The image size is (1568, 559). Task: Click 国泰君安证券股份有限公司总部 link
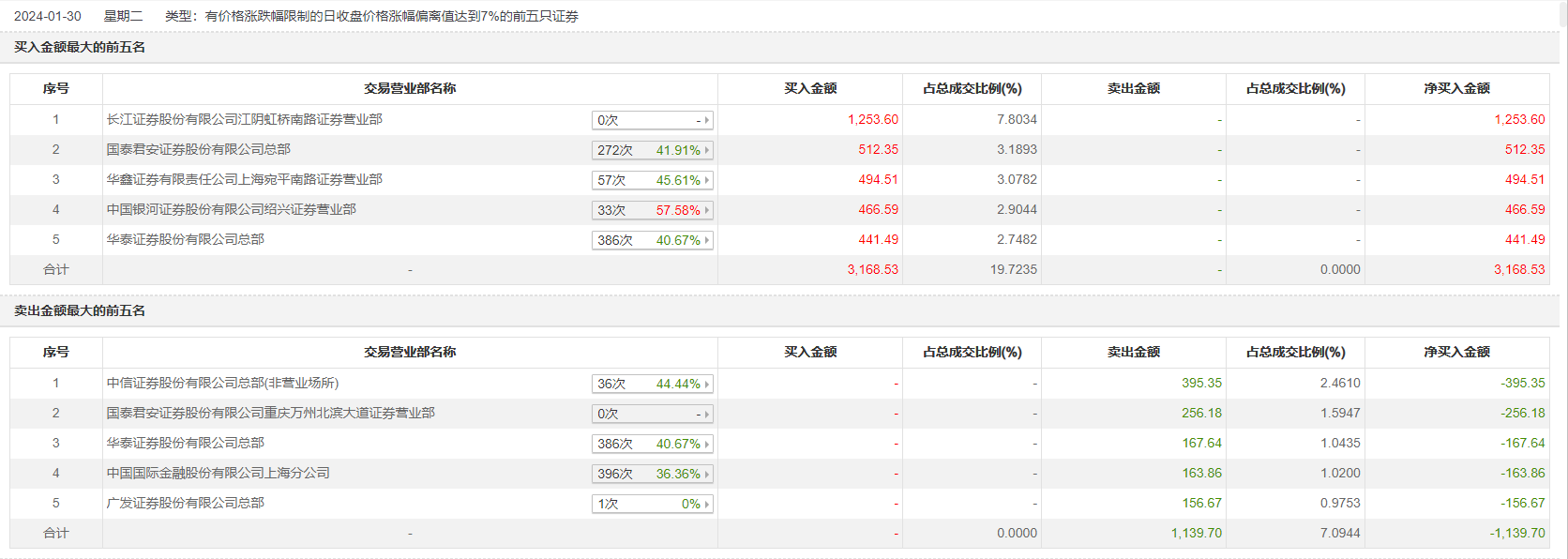pos(198,149)
